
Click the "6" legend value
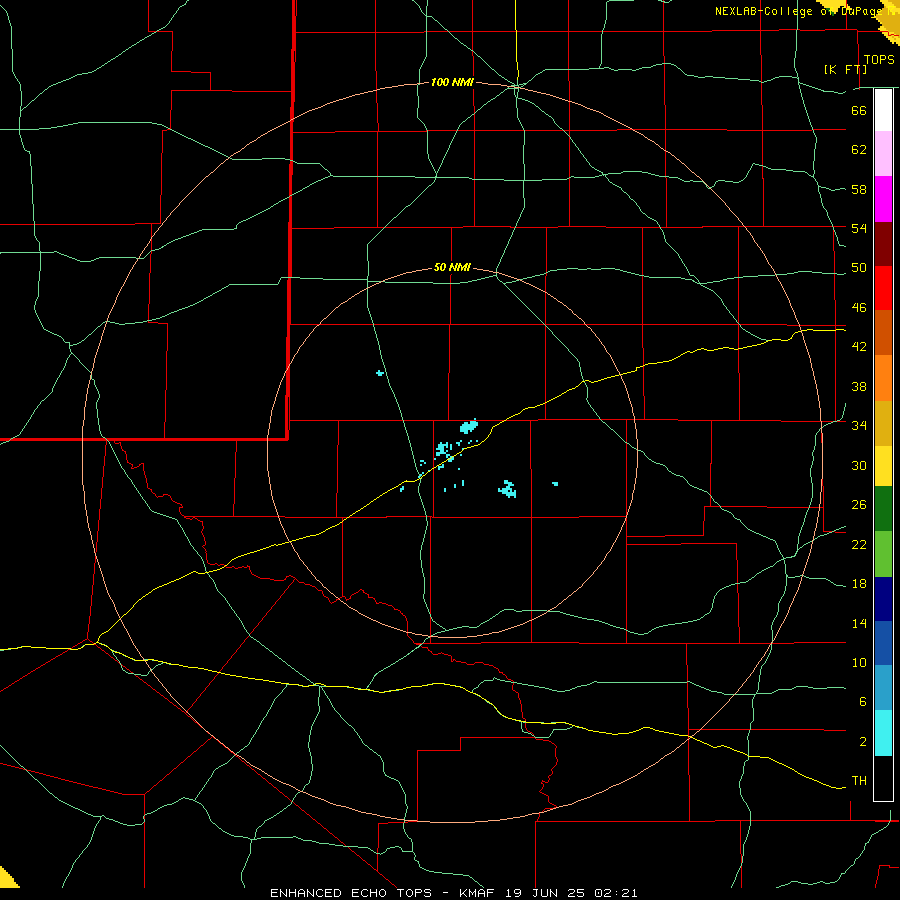pyautogui.click(x=863, y=702)
